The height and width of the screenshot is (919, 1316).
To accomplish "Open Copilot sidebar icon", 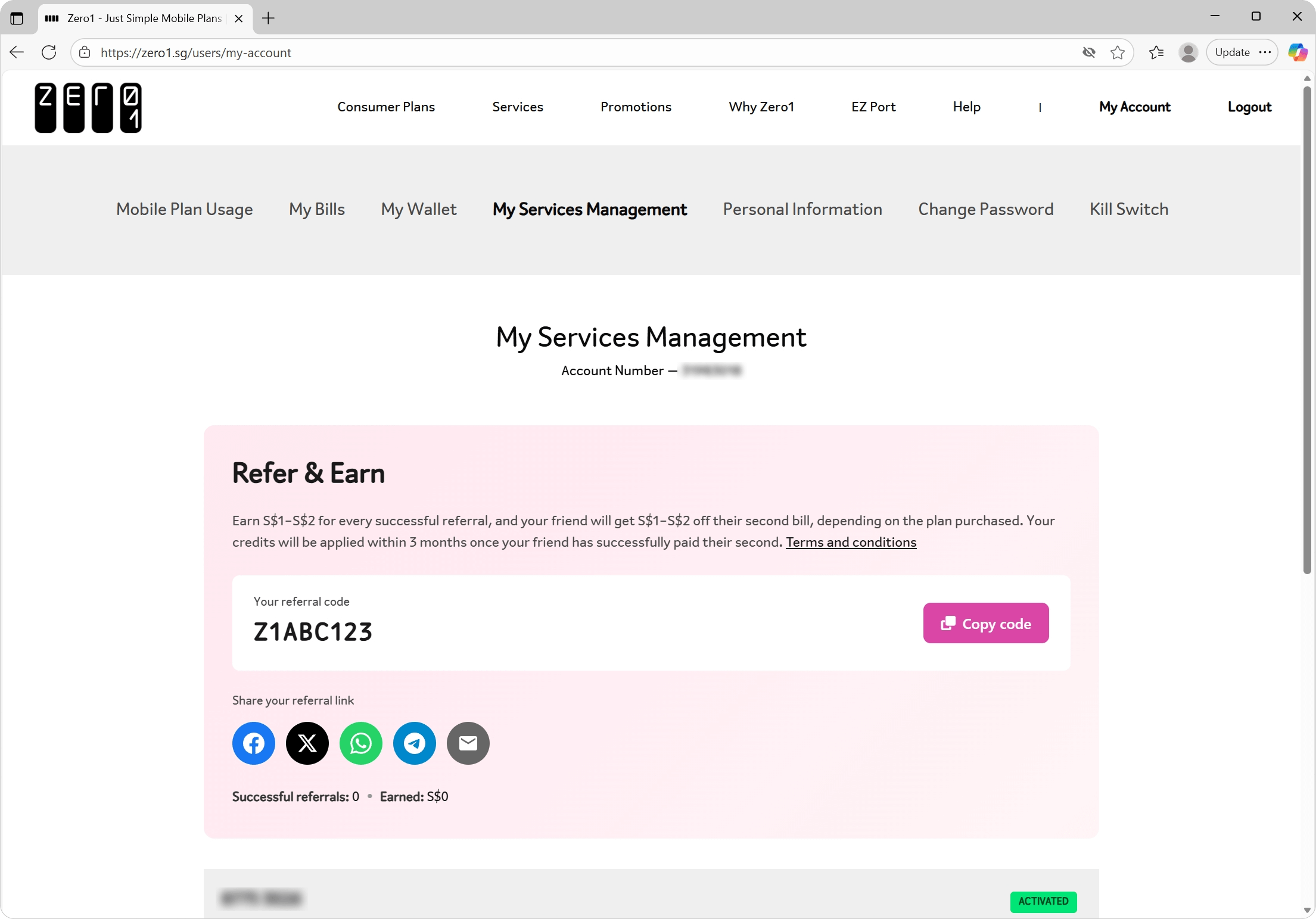I will click(1297, 52).
